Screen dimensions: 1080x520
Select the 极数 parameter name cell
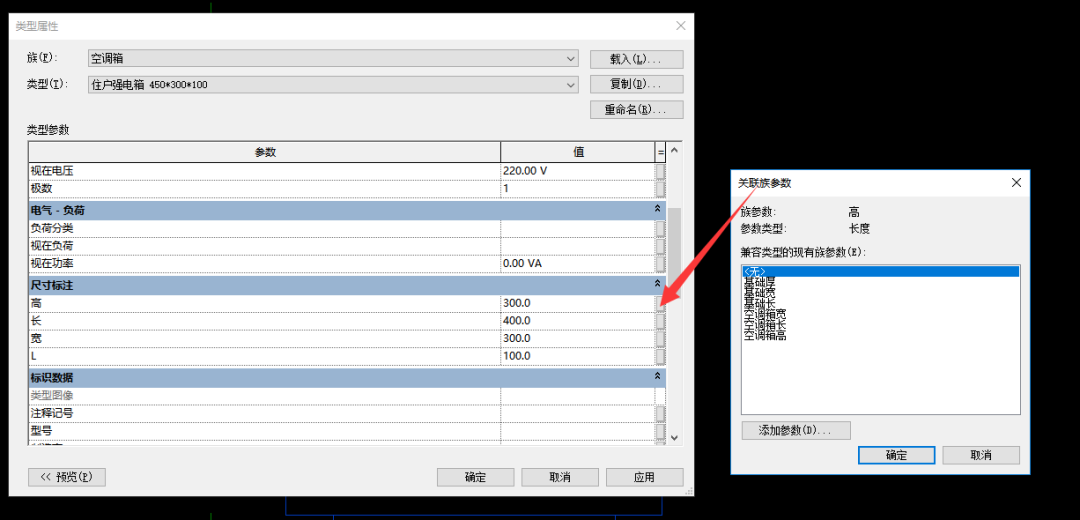point(264,189)
